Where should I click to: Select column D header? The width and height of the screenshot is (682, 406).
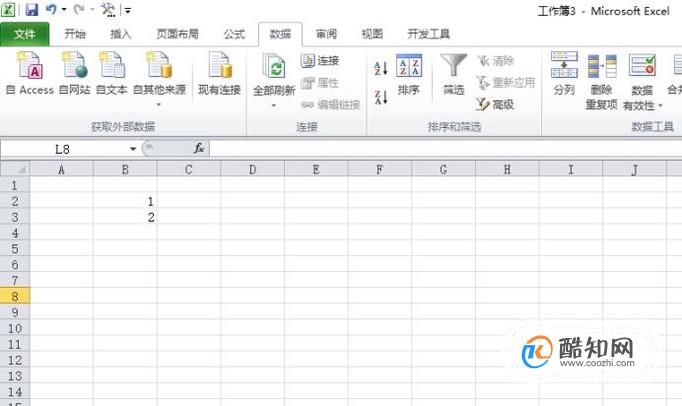tap(253, 169)
